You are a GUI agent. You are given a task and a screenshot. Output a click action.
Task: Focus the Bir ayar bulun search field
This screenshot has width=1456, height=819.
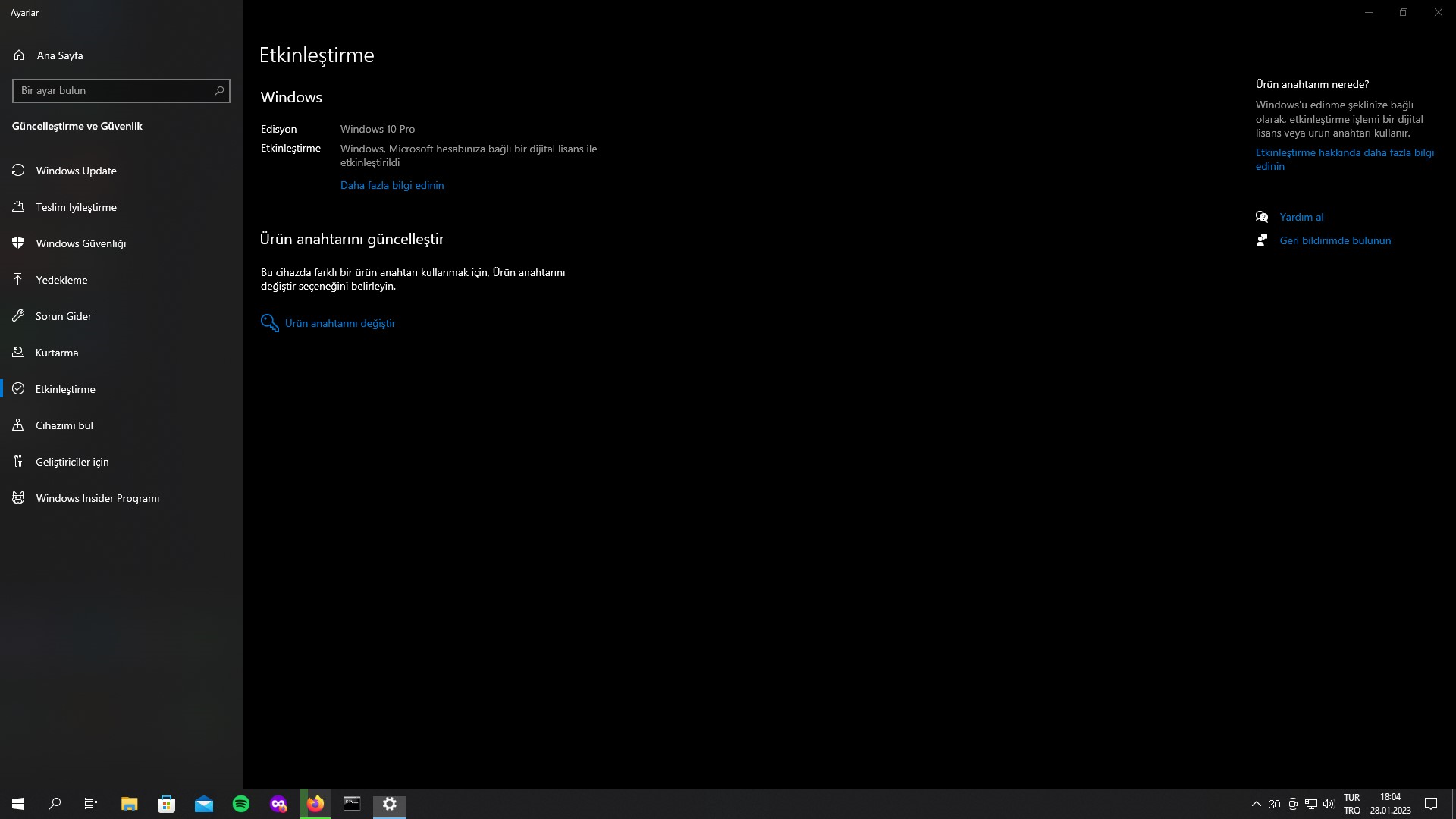pos(114,91)
